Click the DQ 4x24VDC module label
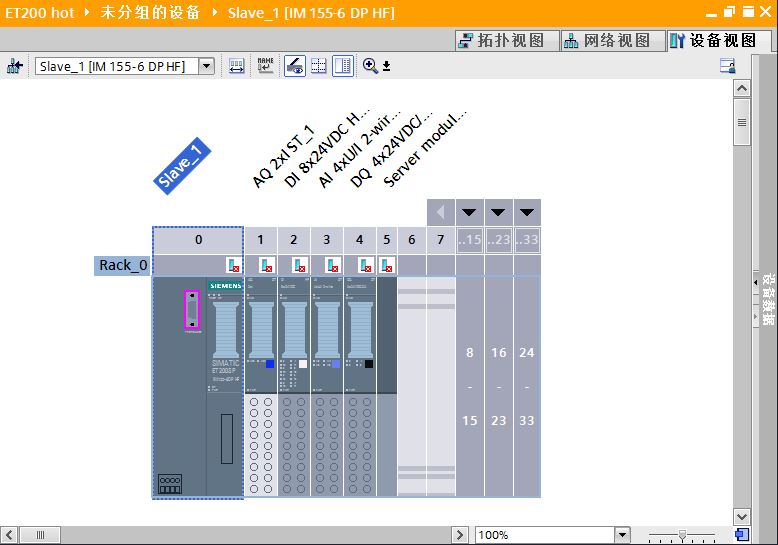This screenshot has width=778, height=545. pyautogui.click(x=391, y=148)
